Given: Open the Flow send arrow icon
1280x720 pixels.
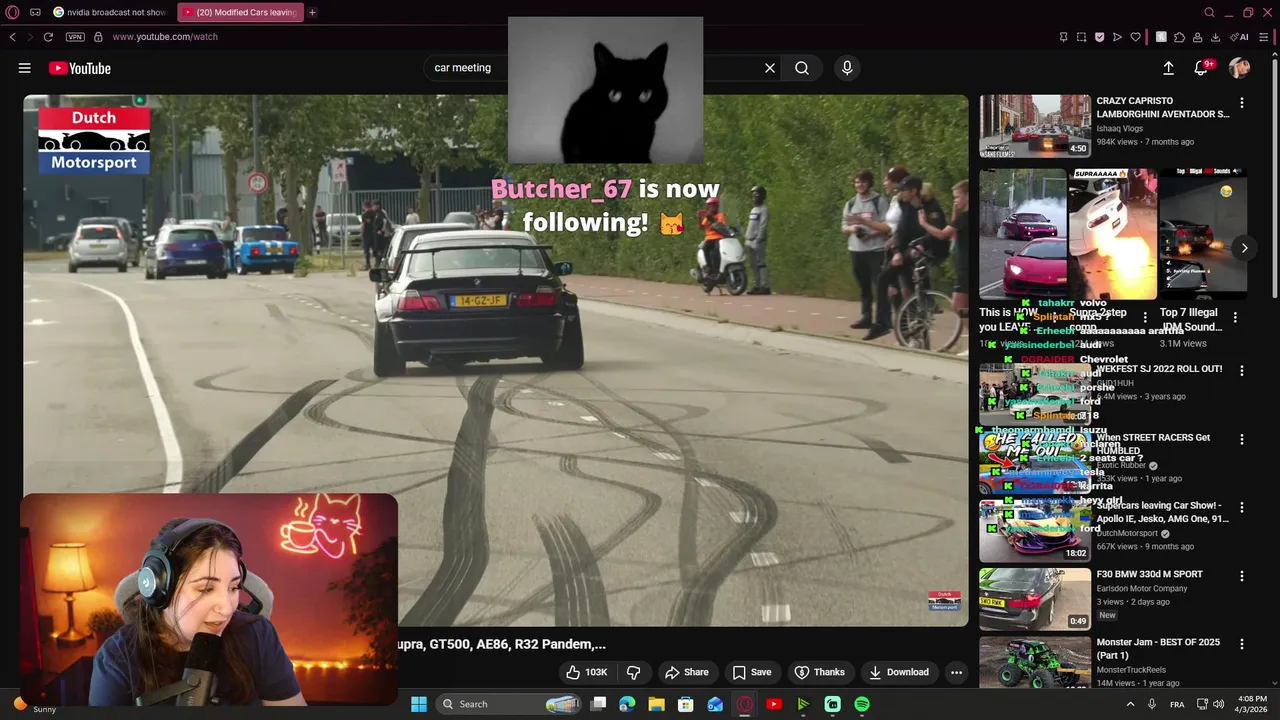Looking at the screenshot, I should [1117, 37].
